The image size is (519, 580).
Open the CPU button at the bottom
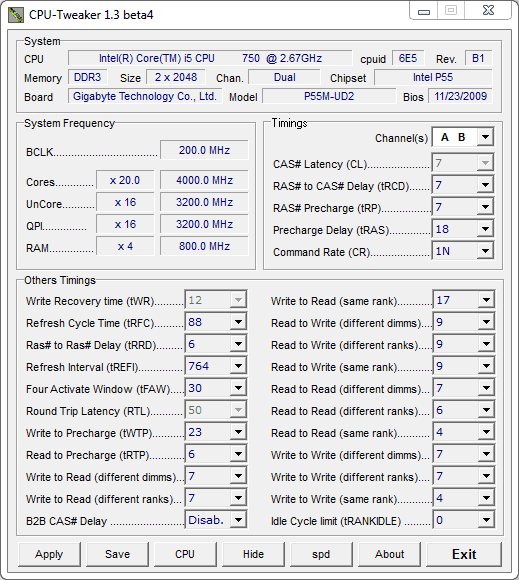point(185,554)
